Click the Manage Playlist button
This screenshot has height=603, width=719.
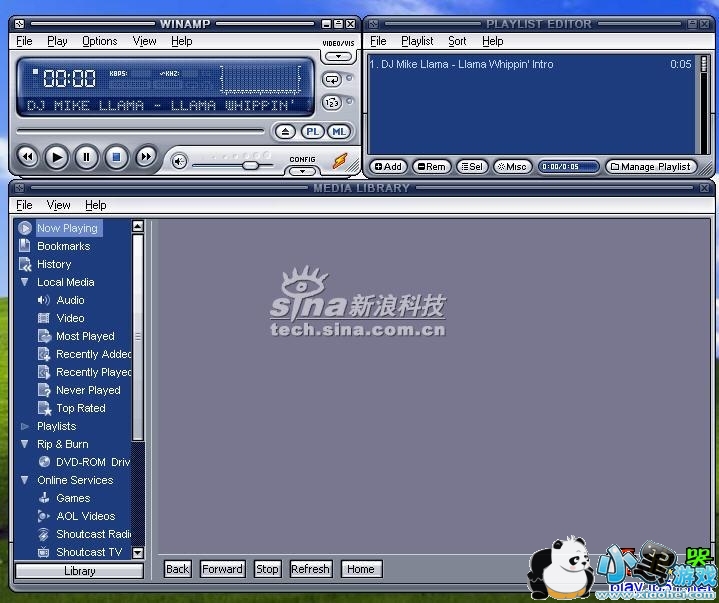[651, 167]
